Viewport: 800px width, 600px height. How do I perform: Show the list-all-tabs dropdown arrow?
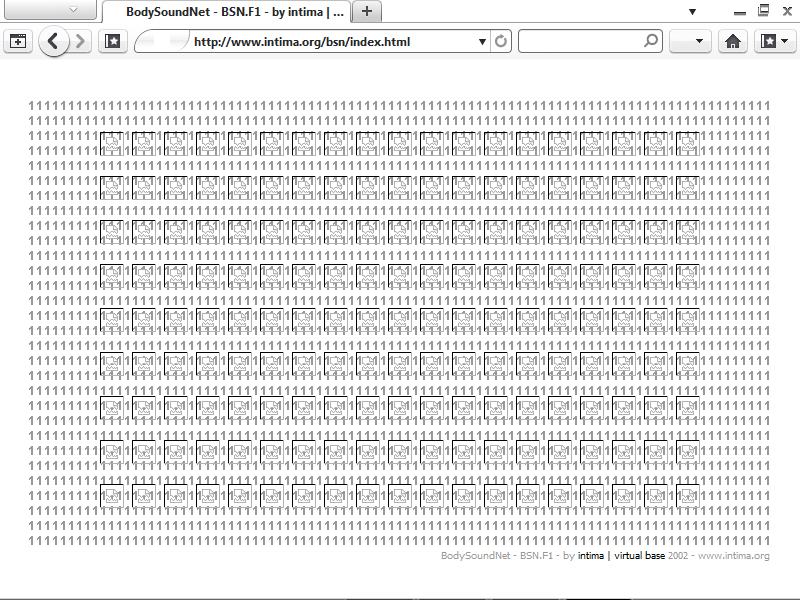692,11
